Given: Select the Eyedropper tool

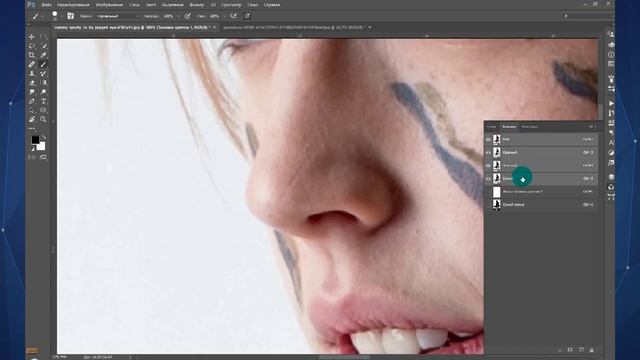Looking at the screenshot, I should click(x=43, y=55).
